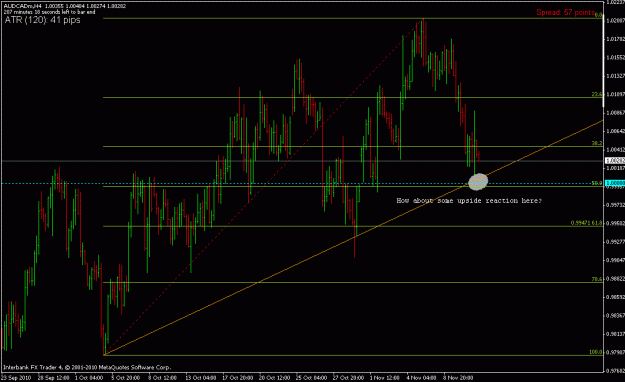Click the Fibonacci 23.6 level label
This screenshot has height=382, width=625.
pos(597,95)
